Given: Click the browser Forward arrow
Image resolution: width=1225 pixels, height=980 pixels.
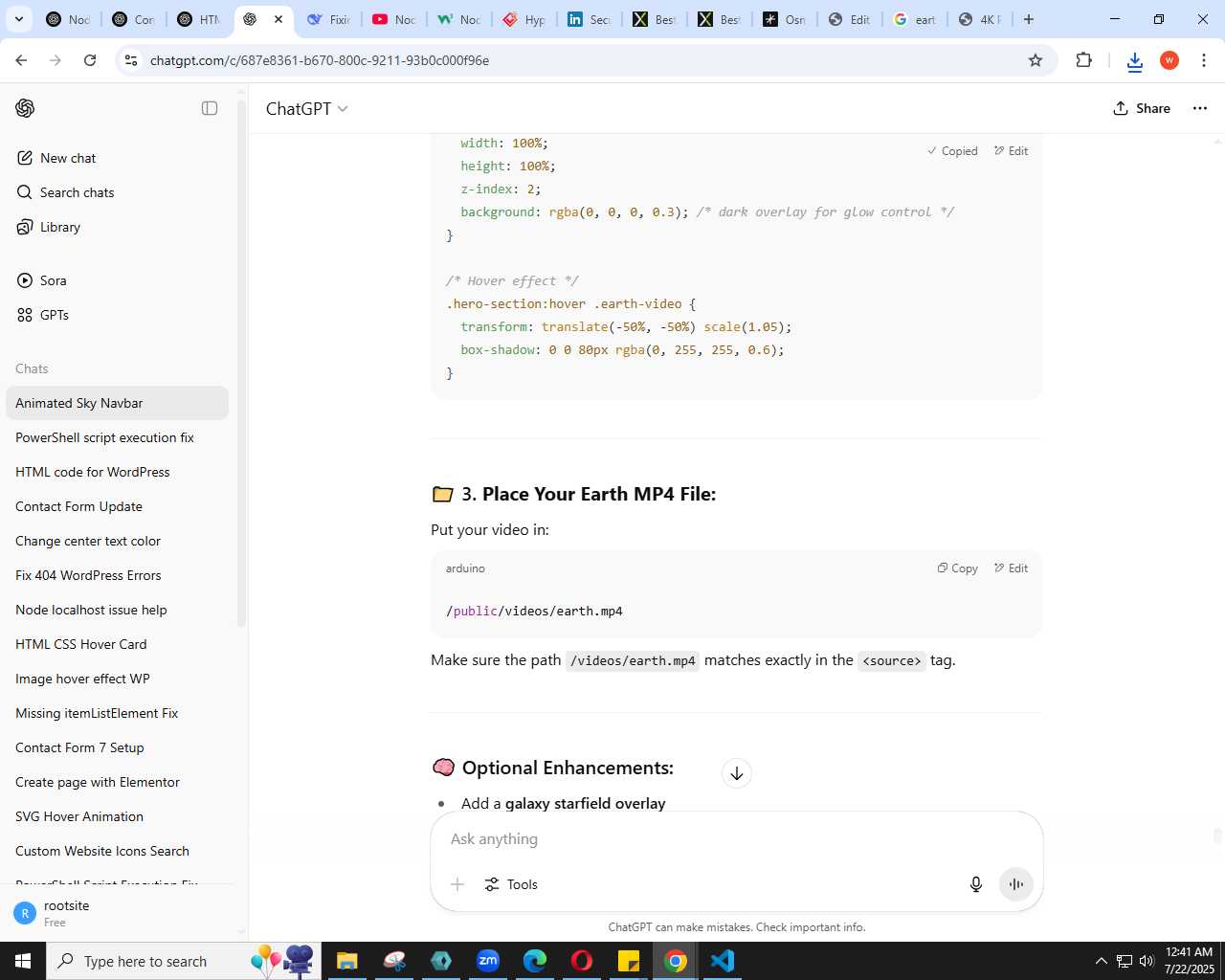Looking at the screenshot, I should click(56, 60).
